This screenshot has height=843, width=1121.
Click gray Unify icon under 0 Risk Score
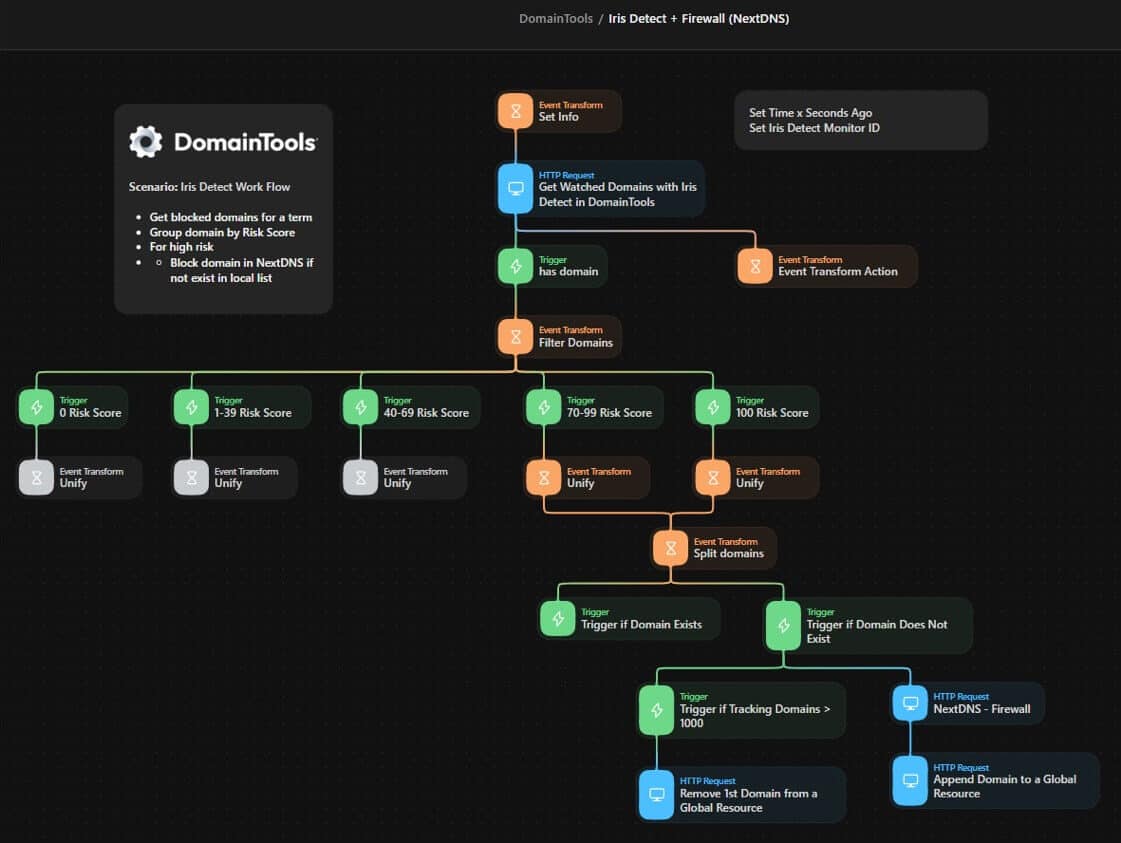pos(36,478)
